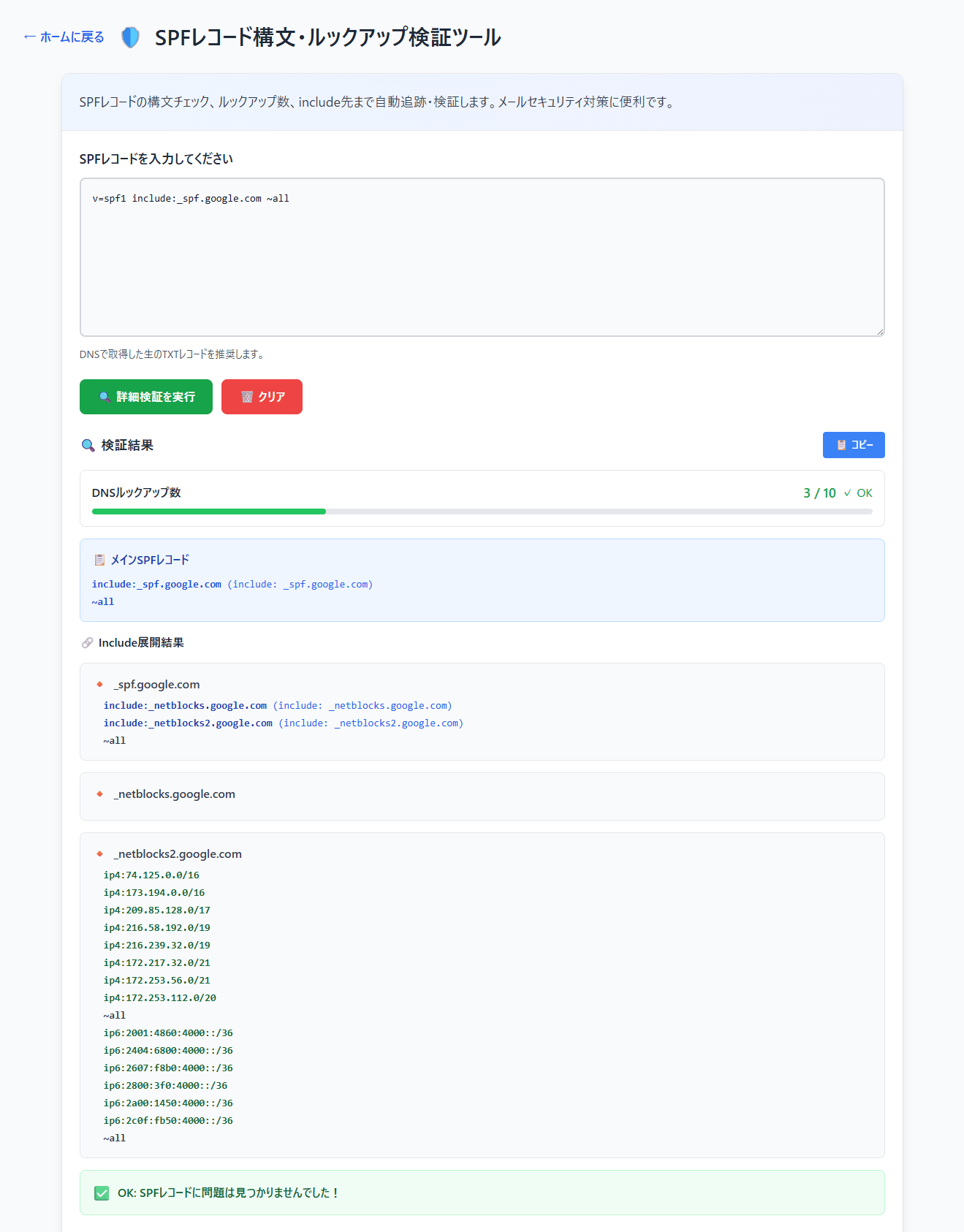This screenshot has width=964, height=1232.
Task: Click the diamond bullet beside _netblocks.google.com
Action: click(x=100, y=794)
